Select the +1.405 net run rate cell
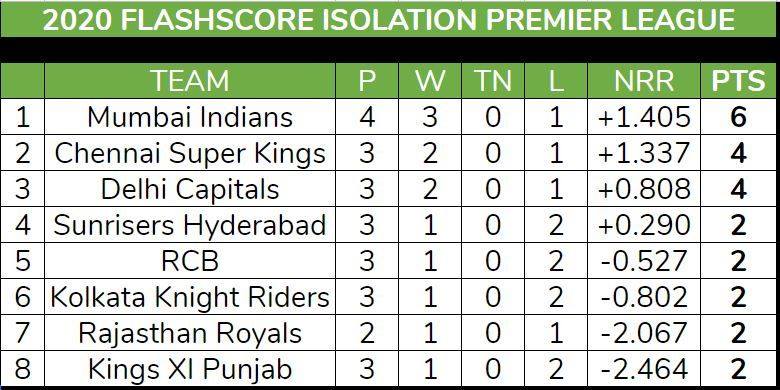 point(644,117)
